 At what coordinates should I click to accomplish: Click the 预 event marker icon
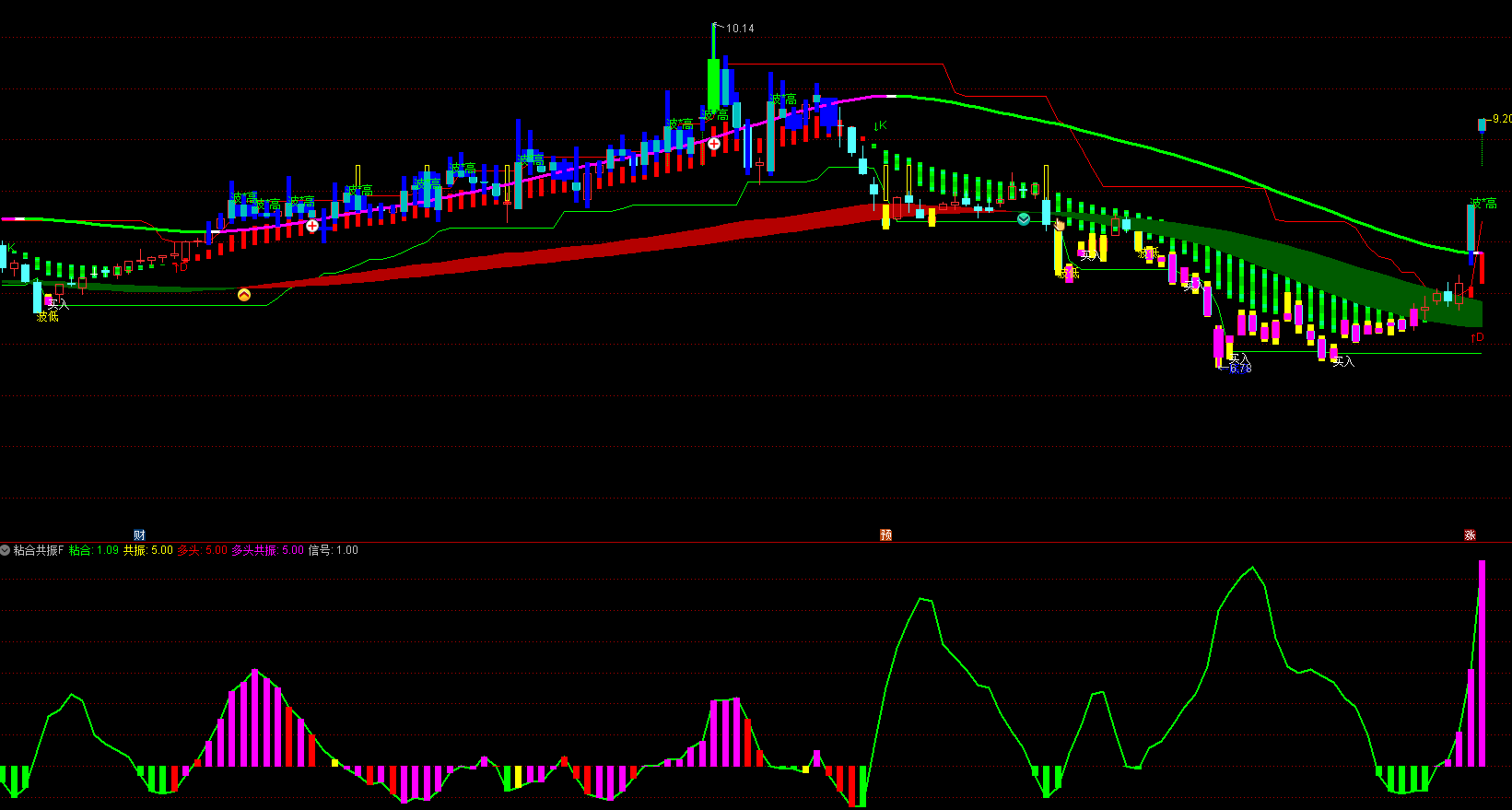point(885,535)
